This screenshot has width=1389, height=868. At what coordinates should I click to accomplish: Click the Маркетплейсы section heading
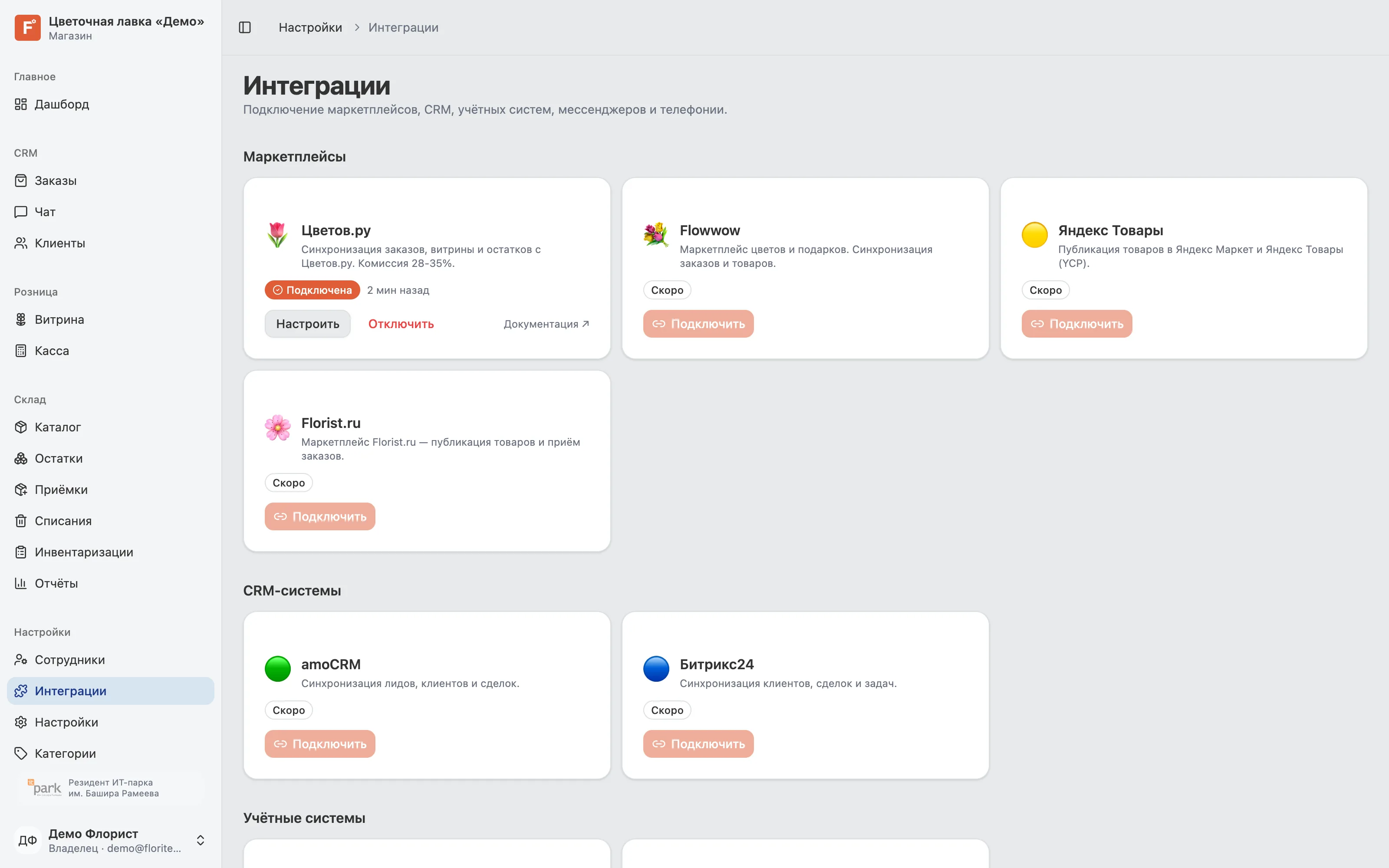294,157
